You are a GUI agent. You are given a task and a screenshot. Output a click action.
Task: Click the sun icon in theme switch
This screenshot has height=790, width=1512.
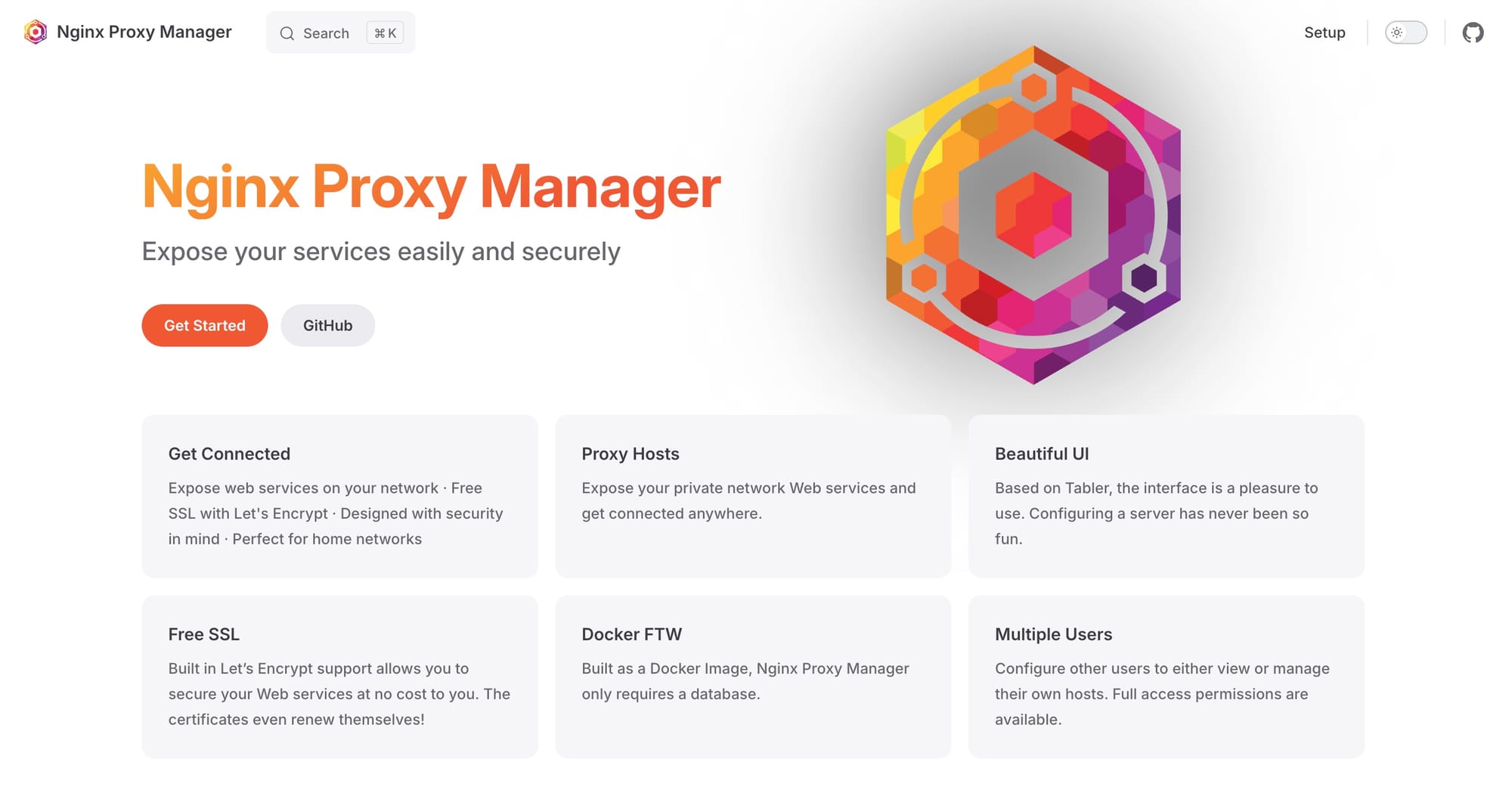(1396, 33)
